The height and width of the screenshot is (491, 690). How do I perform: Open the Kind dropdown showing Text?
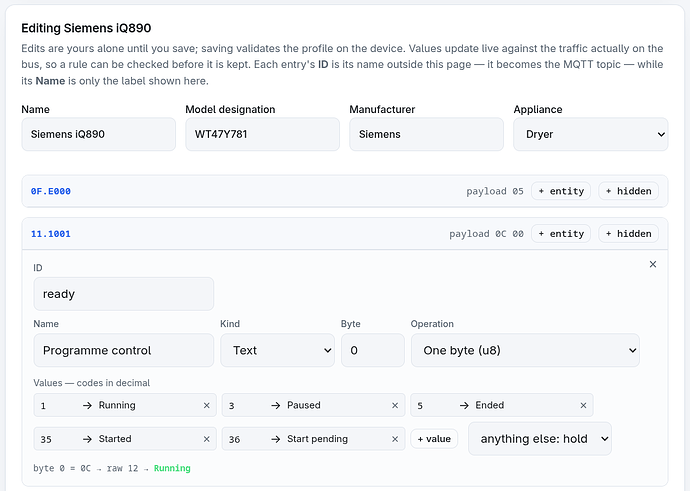[x=277, y=350]
